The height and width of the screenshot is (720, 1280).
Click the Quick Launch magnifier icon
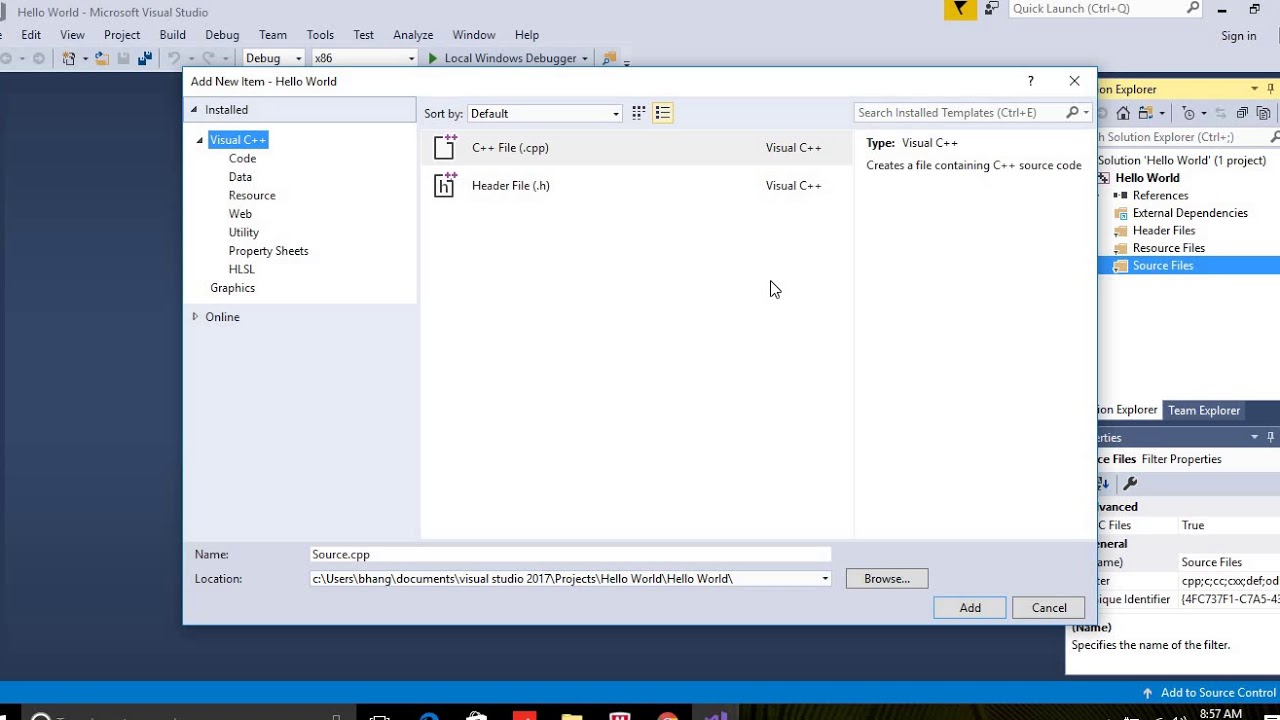tap(1192, 8)
